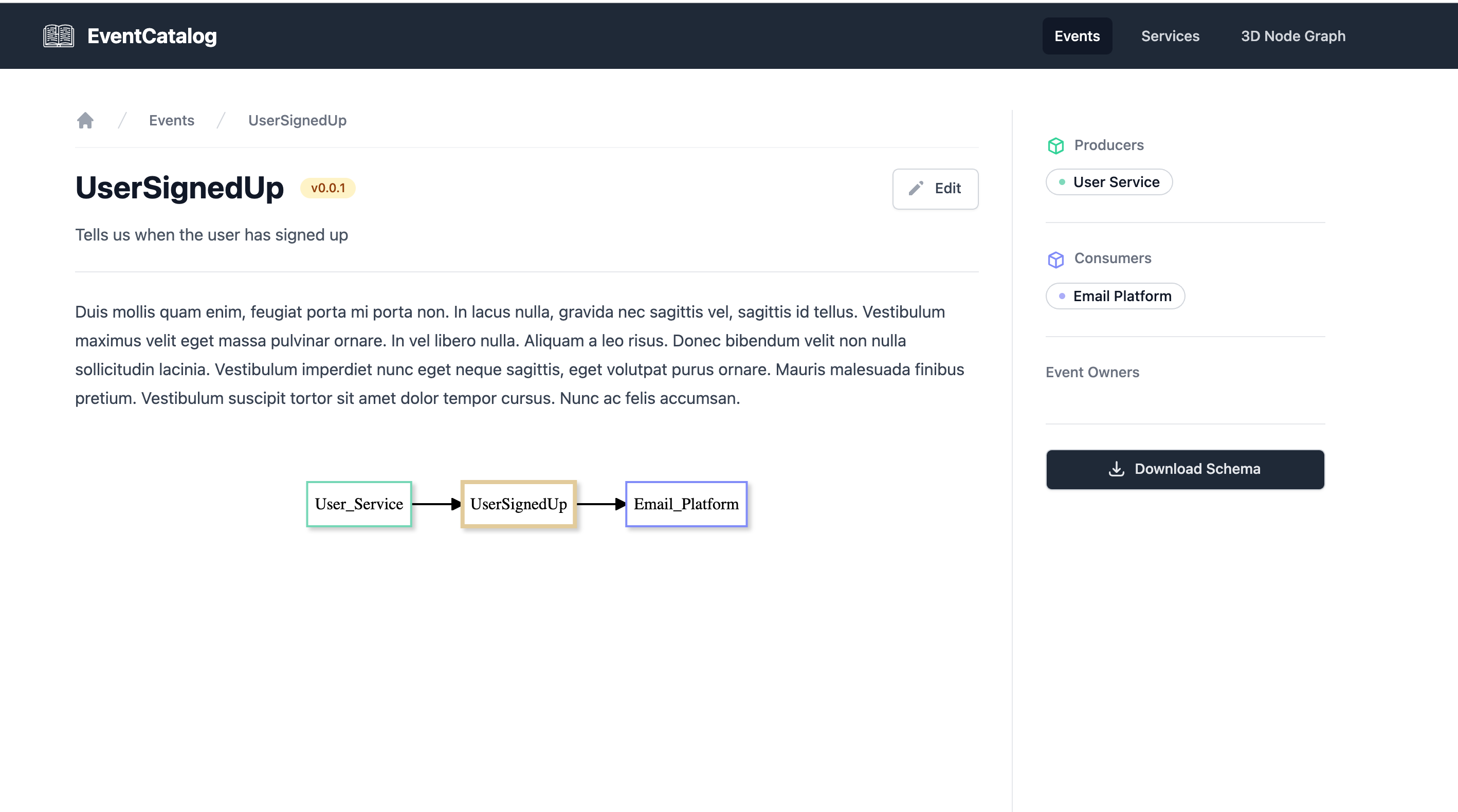
Task: Click the download icon on schema button
Action: (1118, 469)
